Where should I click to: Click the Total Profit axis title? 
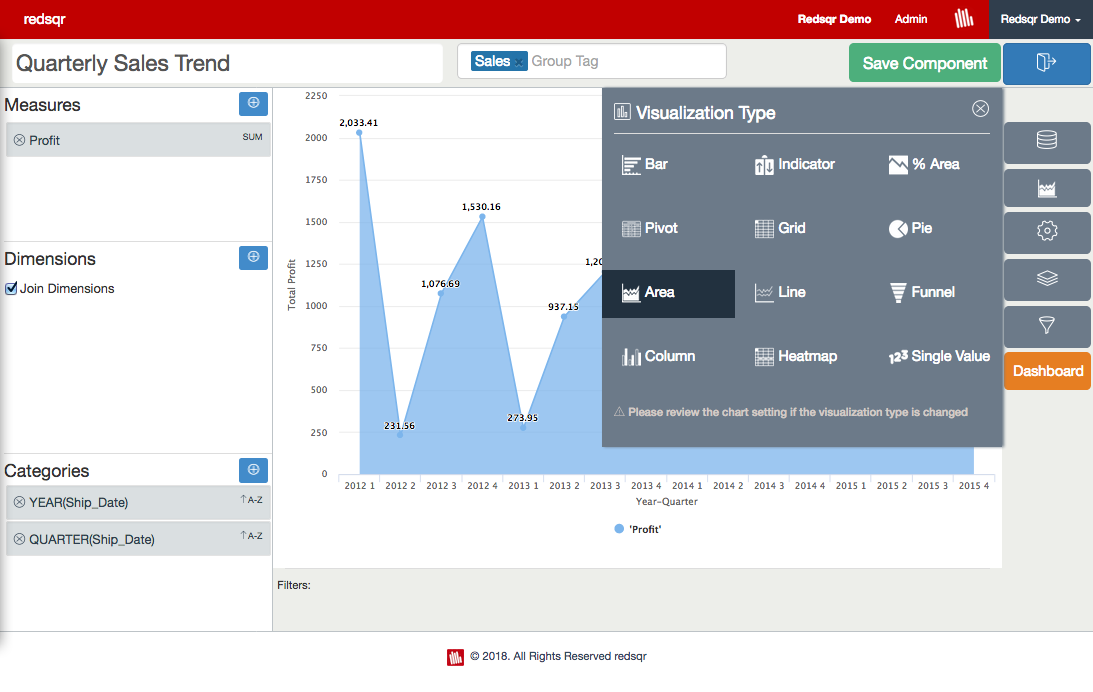[x=291, y=284]
